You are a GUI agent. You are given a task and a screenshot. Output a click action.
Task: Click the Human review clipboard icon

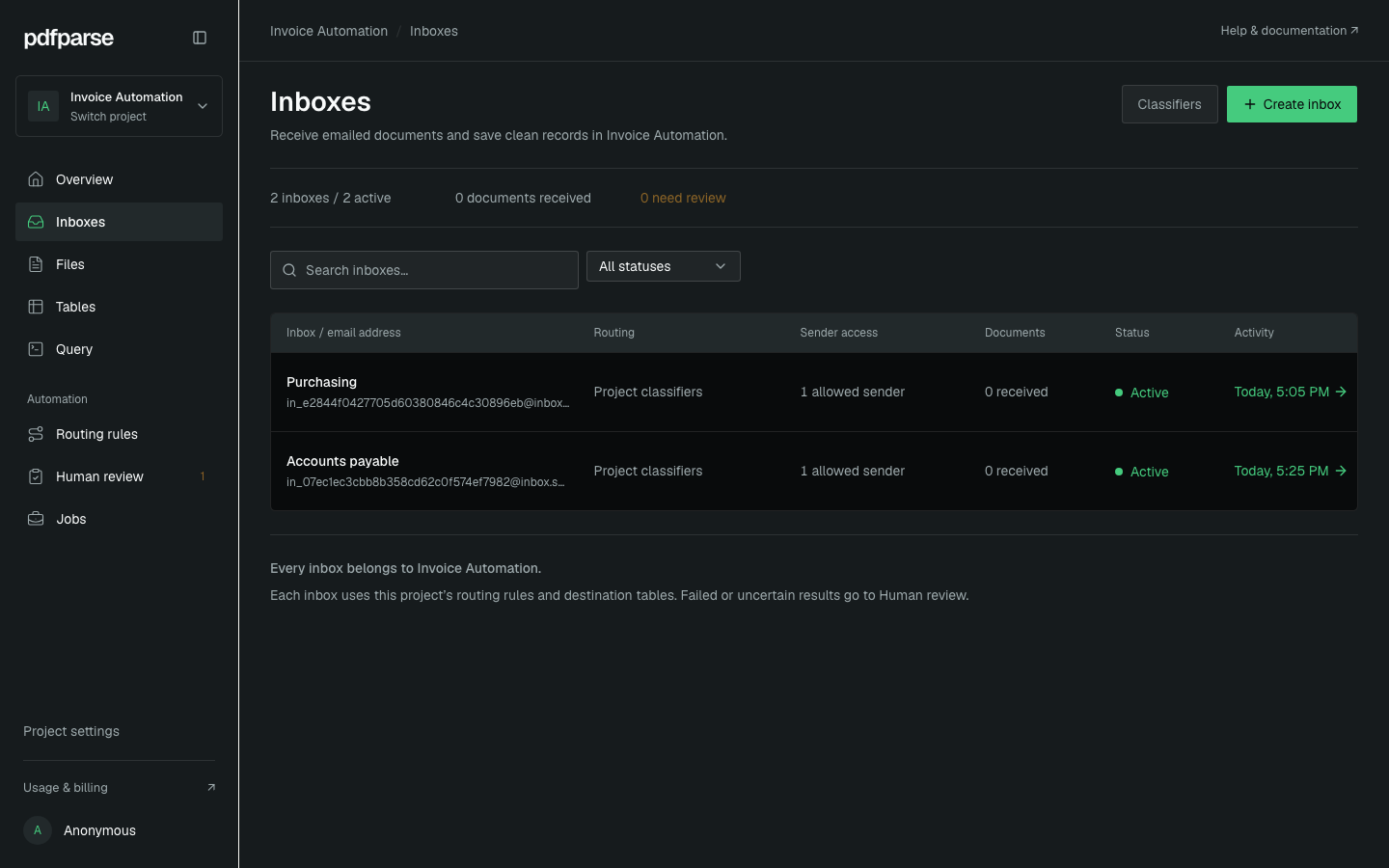[36, 476]
